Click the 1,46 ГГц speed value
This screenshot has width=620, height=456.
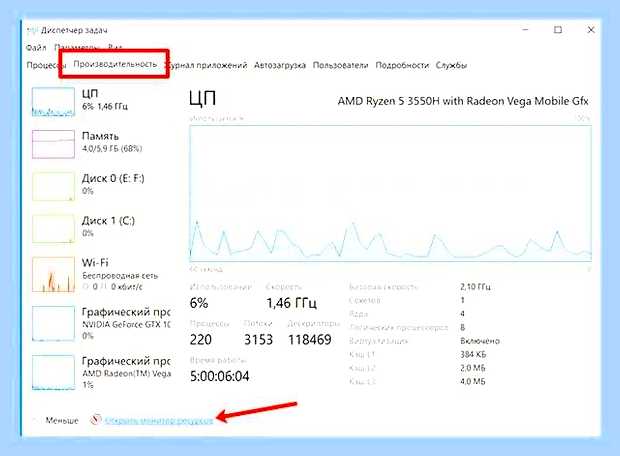click(291, 303)
